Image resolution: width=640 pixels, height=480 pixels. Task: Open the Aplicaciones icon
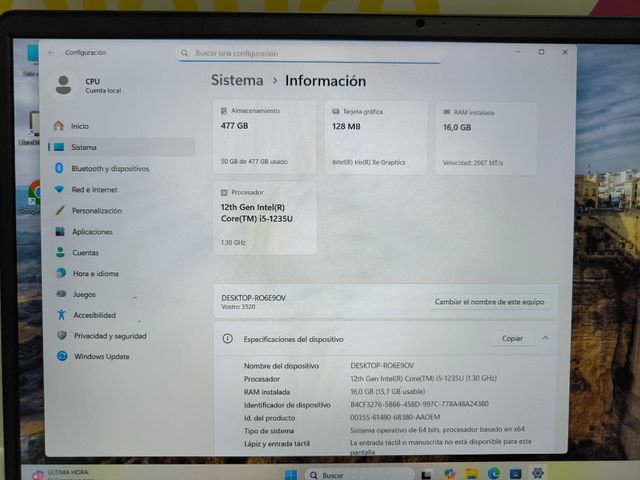60,231
